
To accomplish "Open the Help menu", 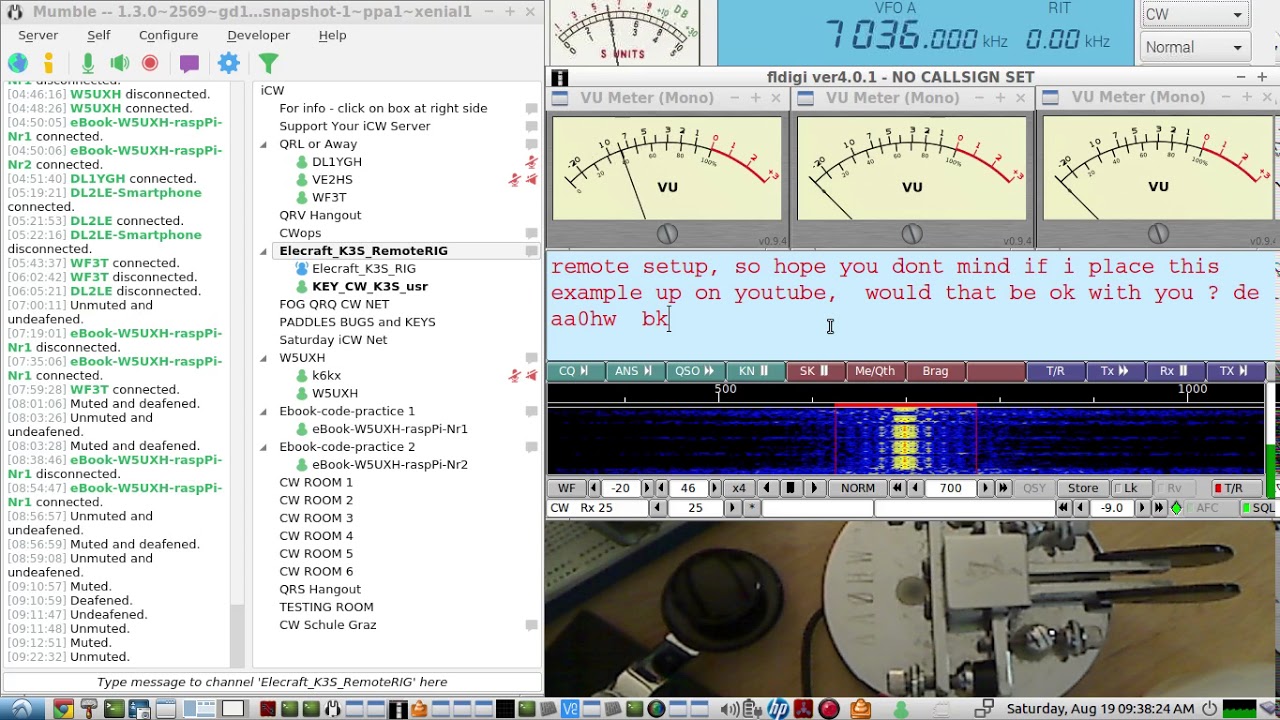I will click(x=332, y=35).
